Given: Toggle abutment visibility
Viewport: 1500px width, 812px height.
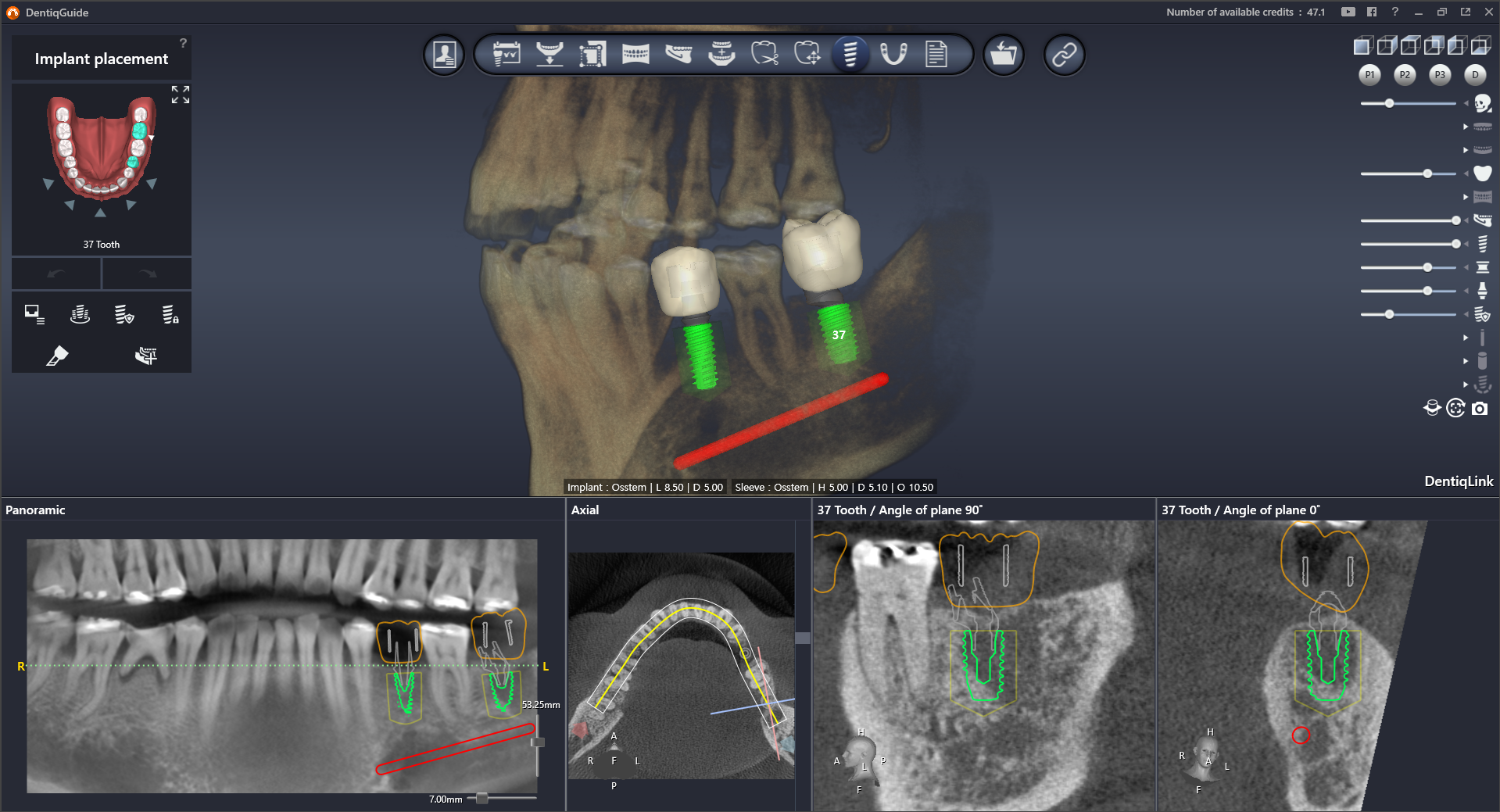Looking at the screenshot, I should pos(1482,291).
